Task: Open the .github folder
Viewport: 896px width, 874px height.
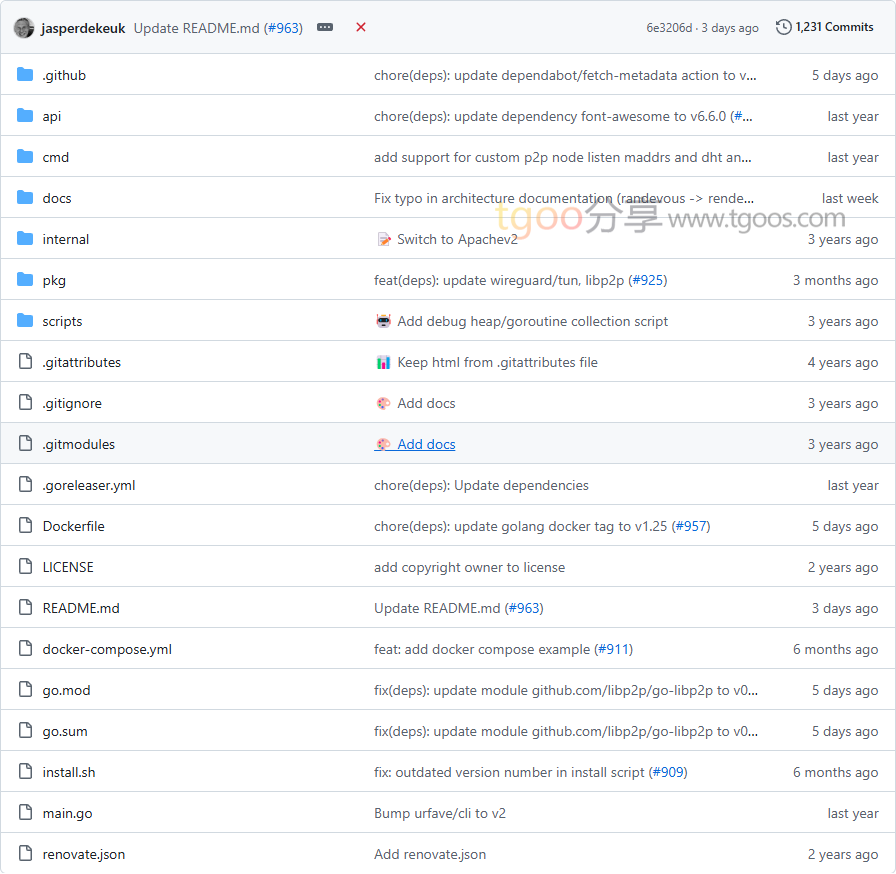Action: [64, 75]
